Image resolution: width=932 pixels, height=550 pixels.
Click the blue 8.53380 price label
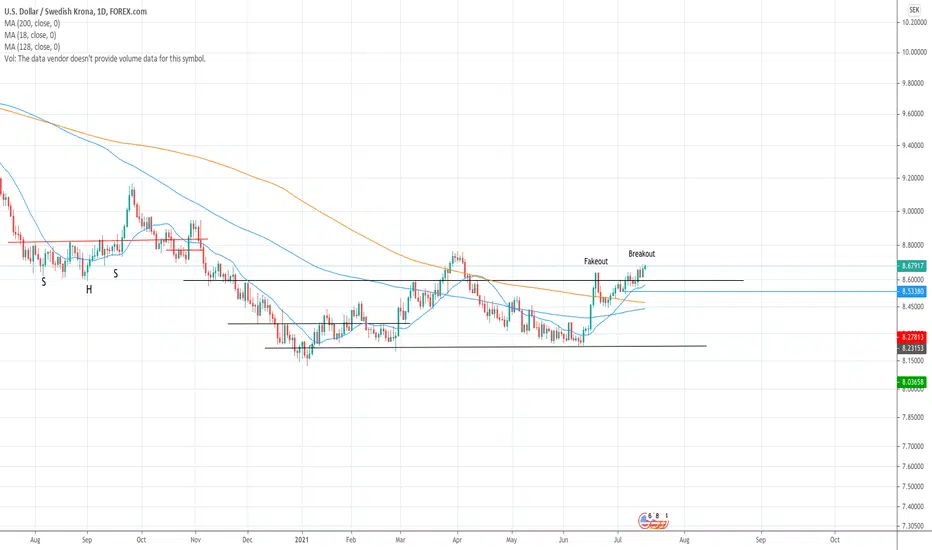pos(911,291)
